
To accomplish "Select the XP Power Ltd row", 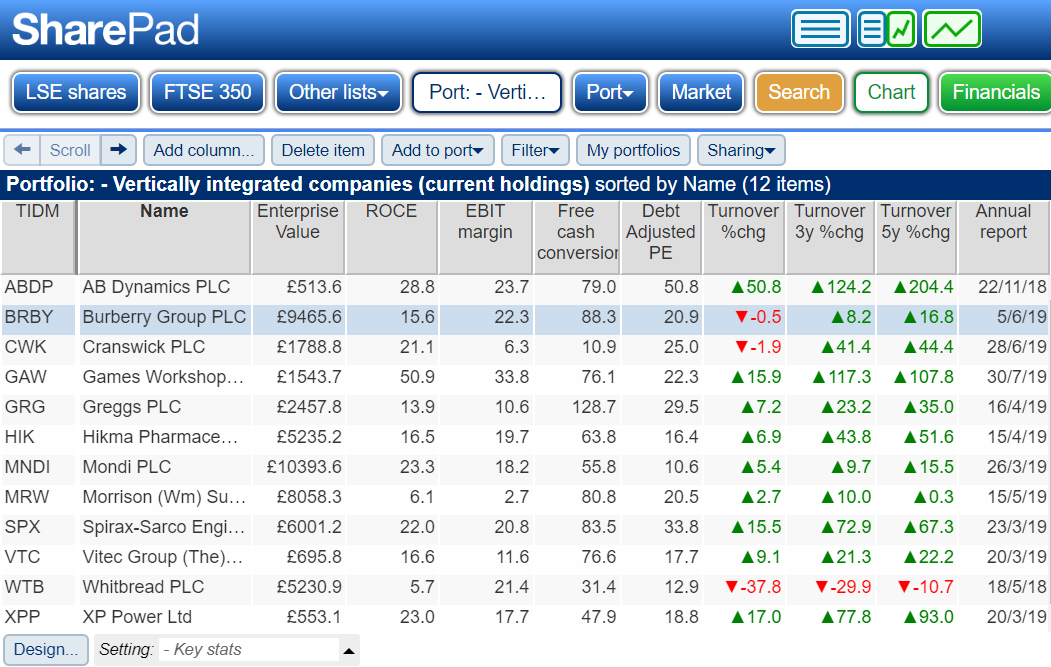I will point(526,617).
